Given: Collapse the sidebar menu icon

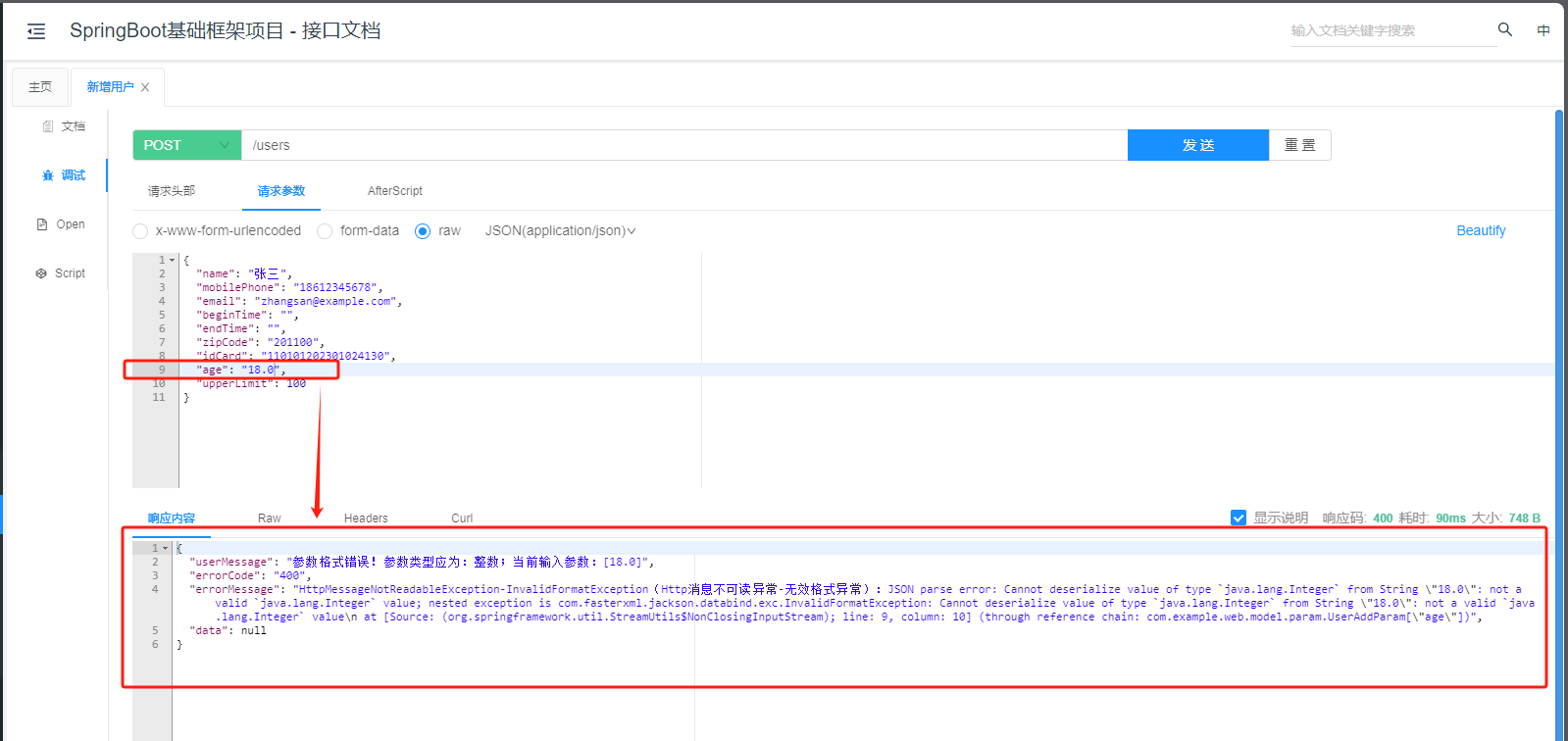Looking at the screenshot, I should 36,31.
